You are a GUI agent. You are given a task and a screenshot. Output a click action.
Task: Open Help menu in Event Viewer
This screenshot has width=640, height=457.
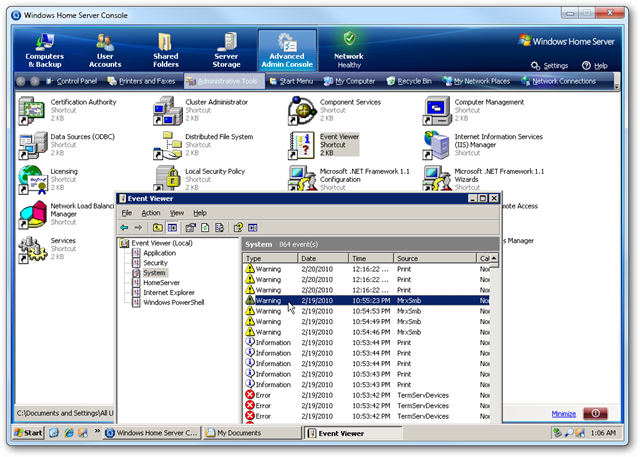pyautogui.click(x=200, y=213)
